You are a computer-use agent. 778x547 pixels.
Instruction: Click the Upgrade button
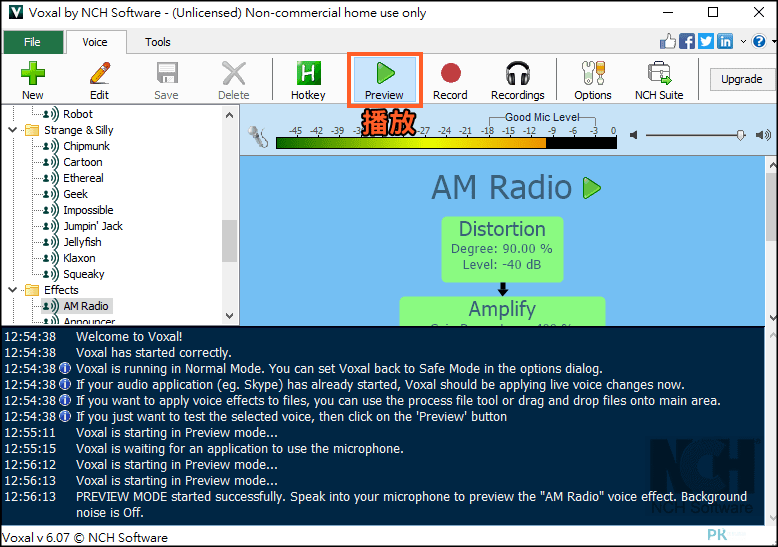click(x=742, y=79)
